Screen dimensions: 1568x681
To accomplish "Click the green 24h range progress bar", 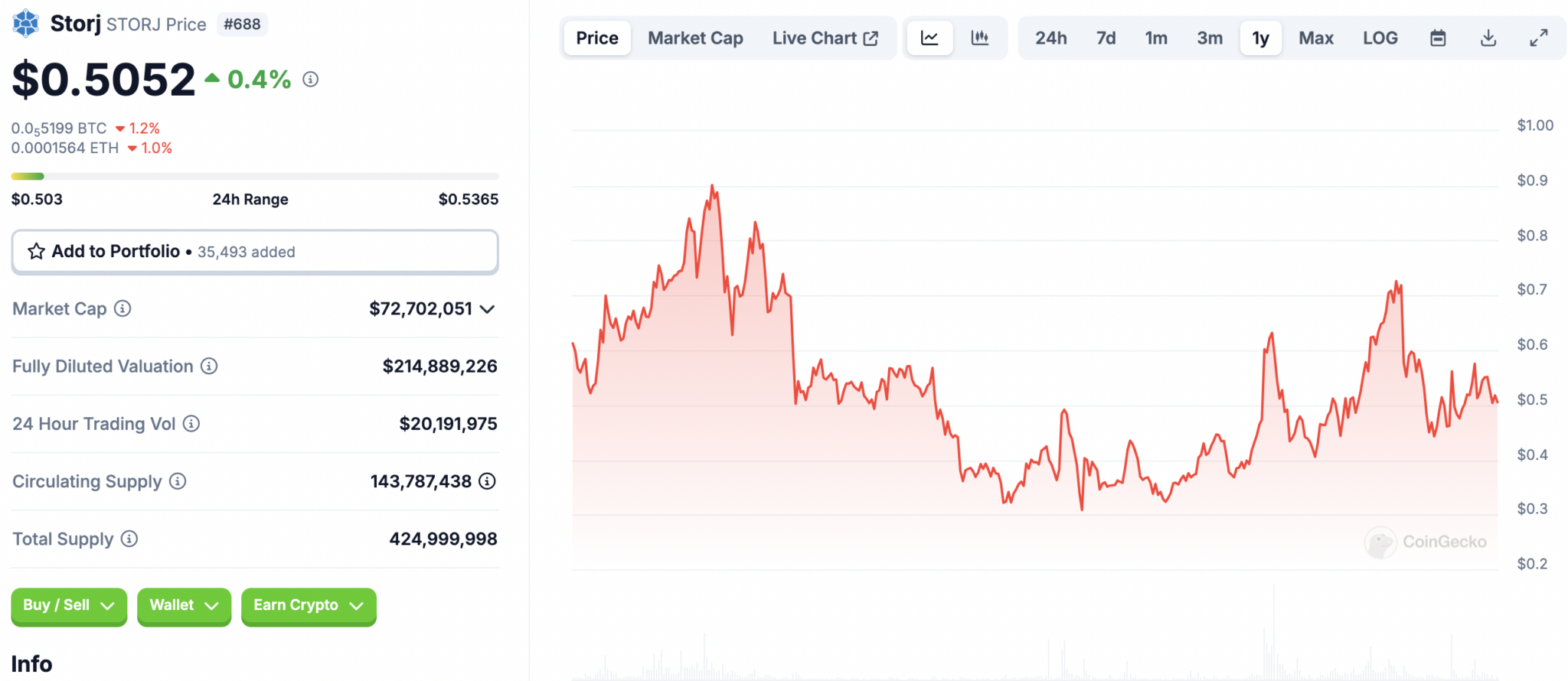I will pos(27,175).
